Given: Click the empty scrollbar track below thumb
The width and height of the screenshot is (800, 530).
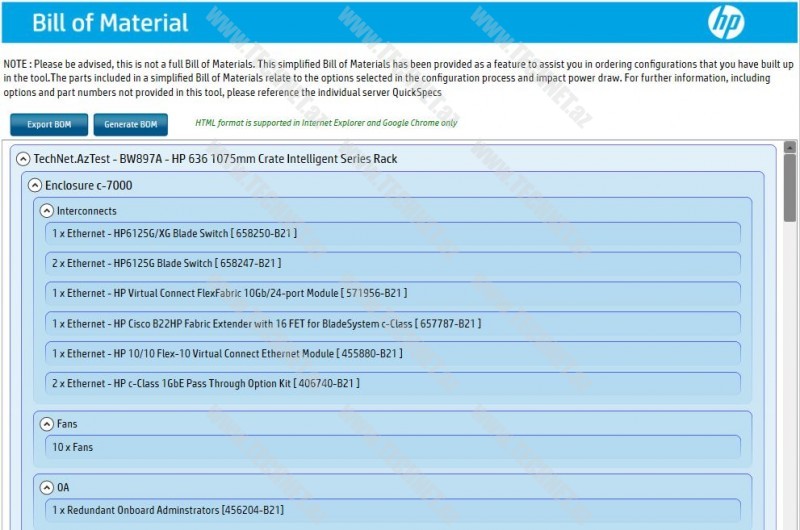Looking at the screenshot, I should [x=789, y=380].
